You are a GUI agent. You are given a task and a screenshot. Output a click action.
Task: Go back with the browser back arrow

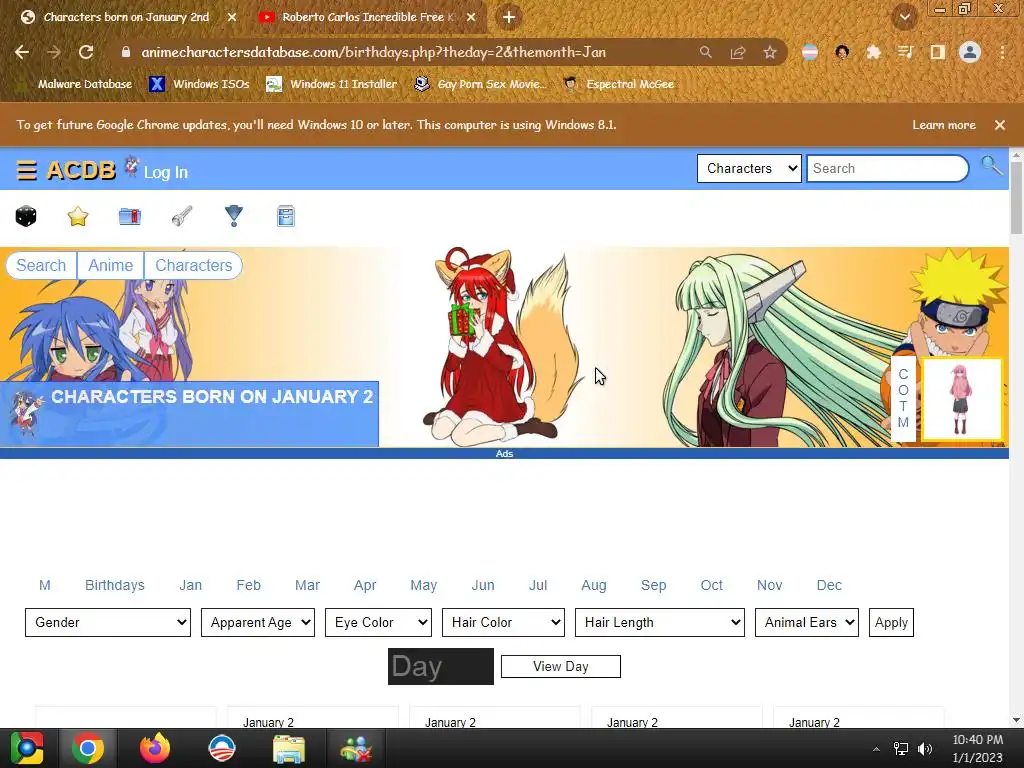click(22, 52)
